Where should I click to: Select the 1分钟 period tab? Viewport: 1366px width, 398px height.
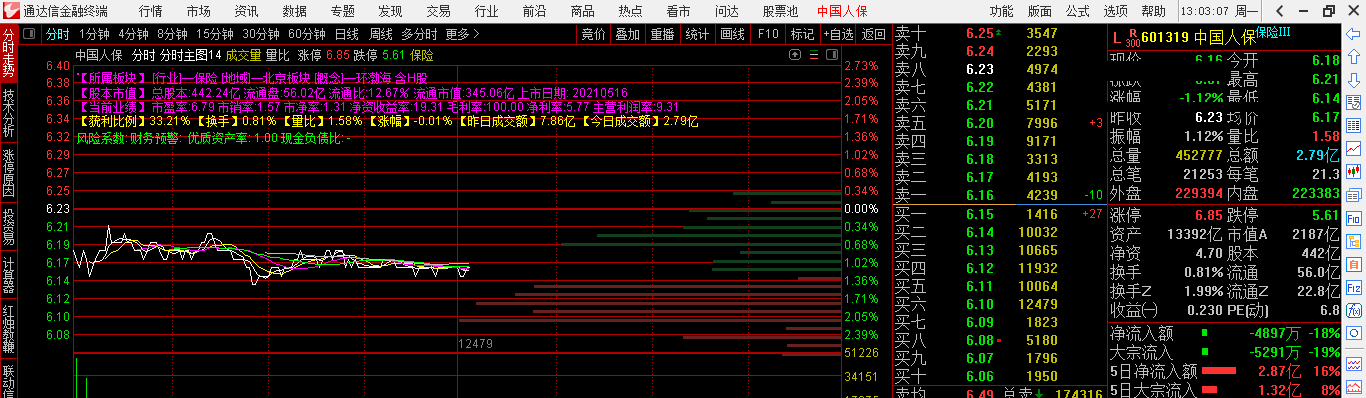(x=93, y=34)
